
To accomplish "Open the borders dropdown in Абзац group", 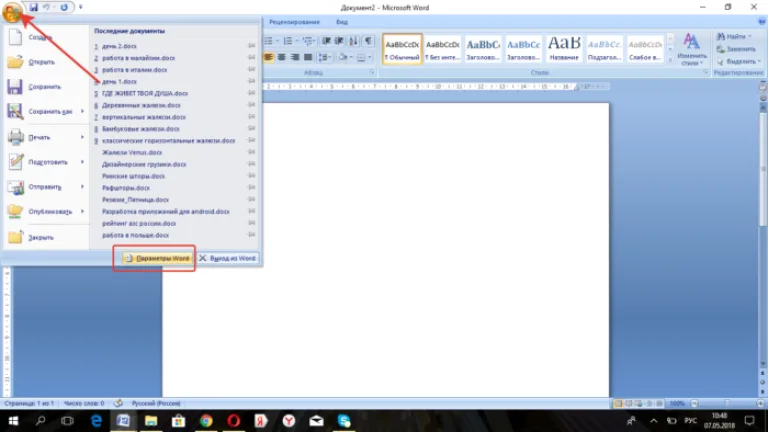I will [369, 57].
